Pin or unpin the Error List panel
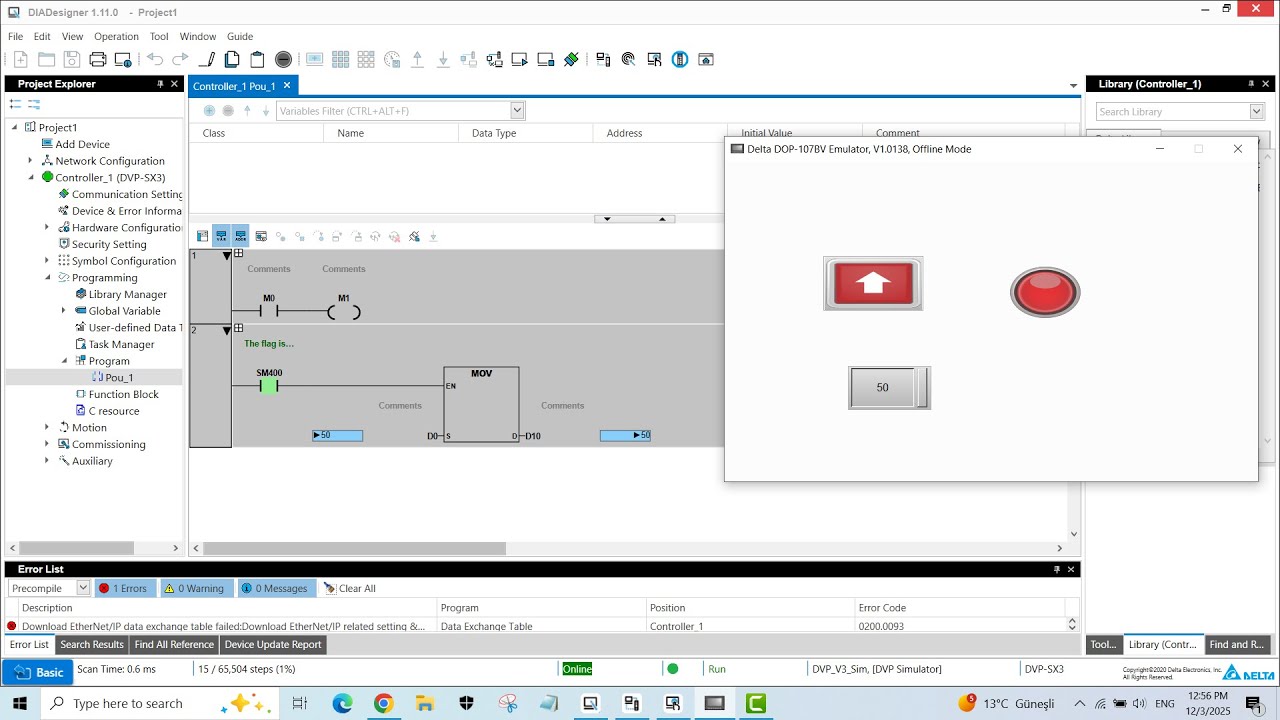Viewport: 1280px width, 720px height. [x=1057, y=569]
